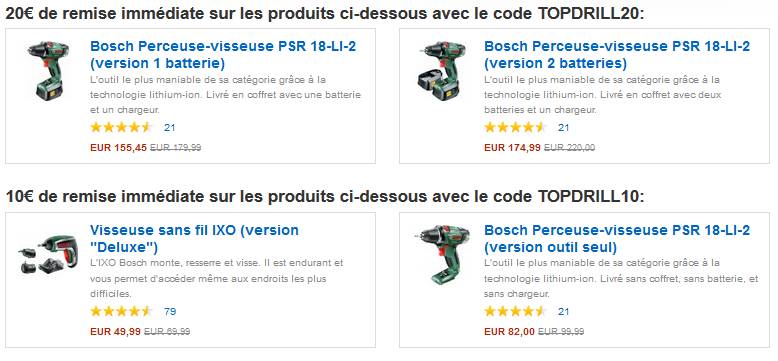
Task: View the 21 reviews for one-battery version
Action: 170,128
